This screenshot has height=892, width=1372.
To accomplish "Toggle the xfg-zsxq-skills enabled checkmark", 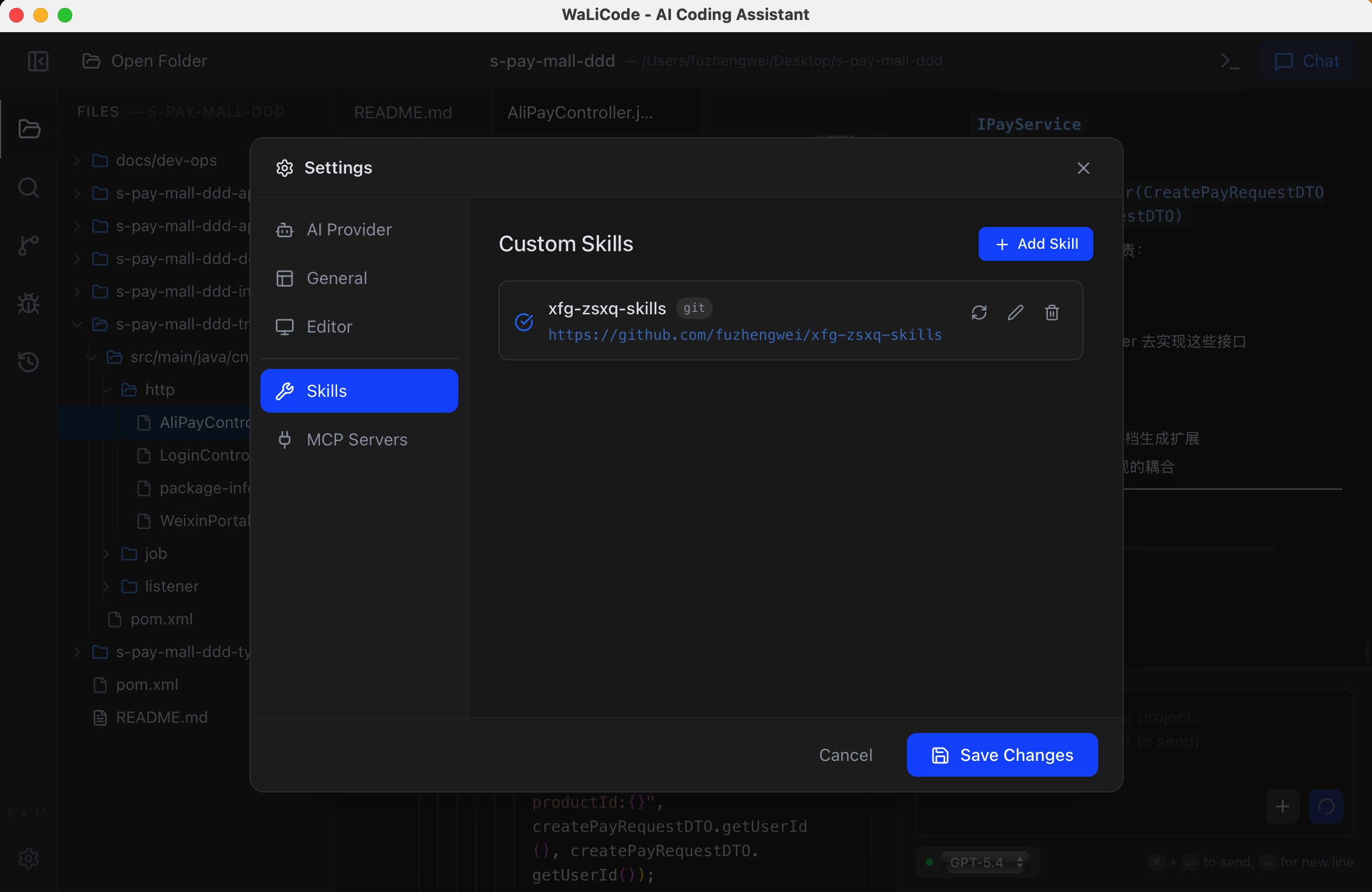I will pos(524,322).
